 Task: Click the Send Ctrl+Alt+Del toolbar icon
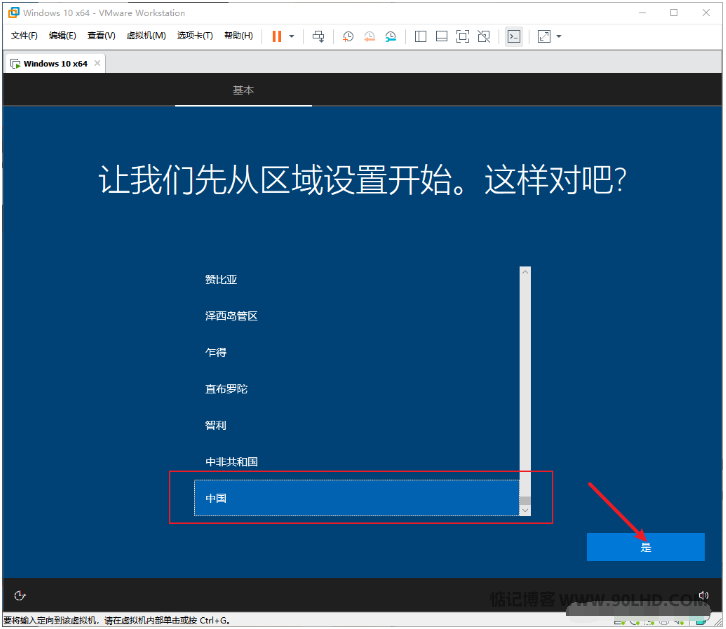point(318,36)
